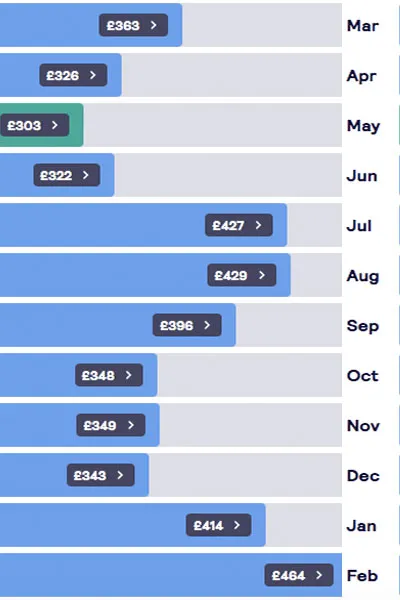Viewport: 400px width, 600px height.
Task: Select the £396 September price label
Action: pos(187,325)
